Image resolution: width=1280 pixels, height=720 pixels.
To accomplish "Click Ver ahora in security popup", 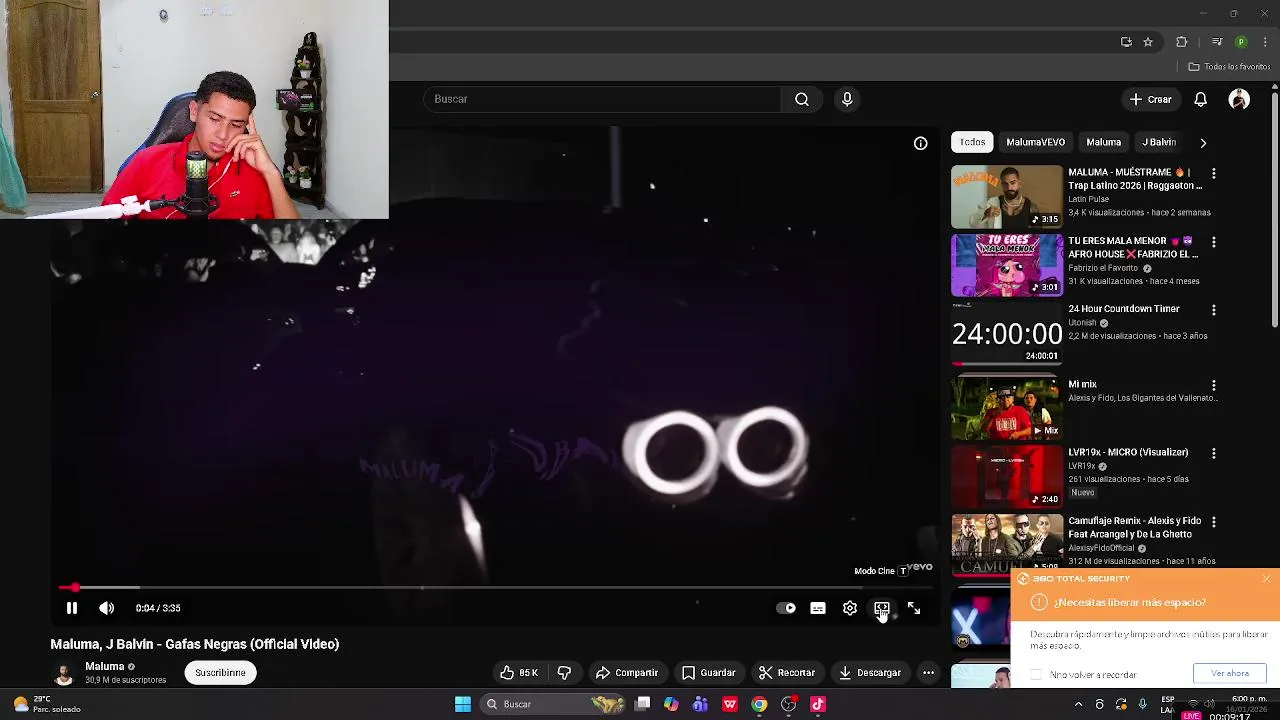I will (x=1230, y=673).
